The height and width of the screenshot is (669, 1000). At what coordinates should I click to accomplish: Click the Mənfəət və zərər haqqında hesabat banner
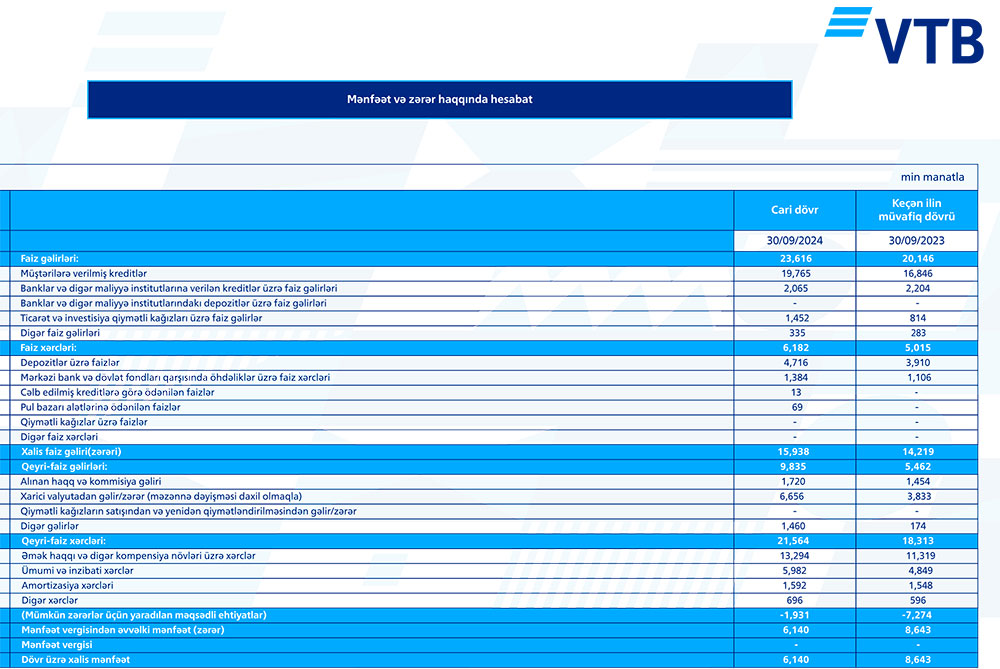440,100
